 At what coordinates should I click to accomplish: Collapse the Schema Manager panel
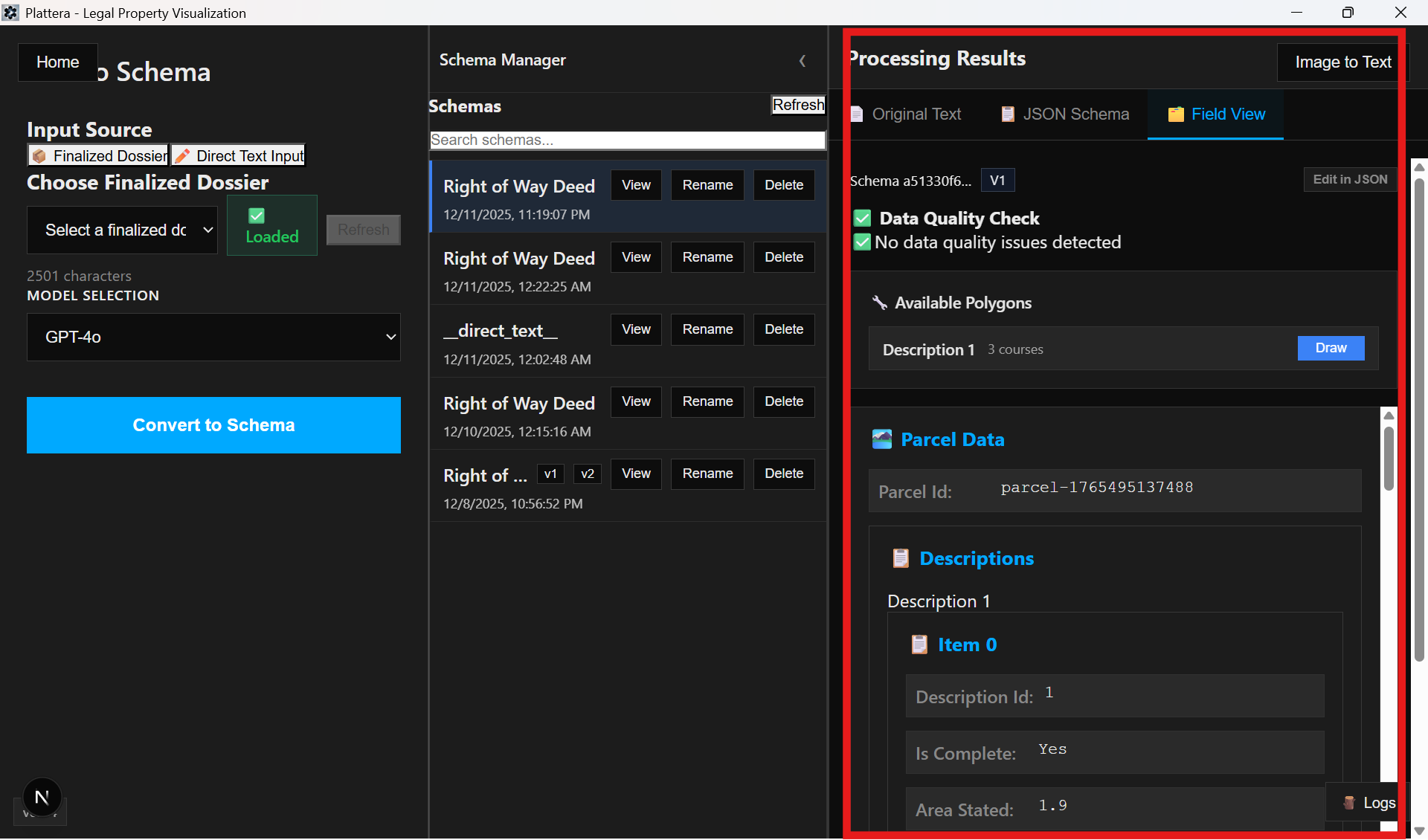coord(803,61)
